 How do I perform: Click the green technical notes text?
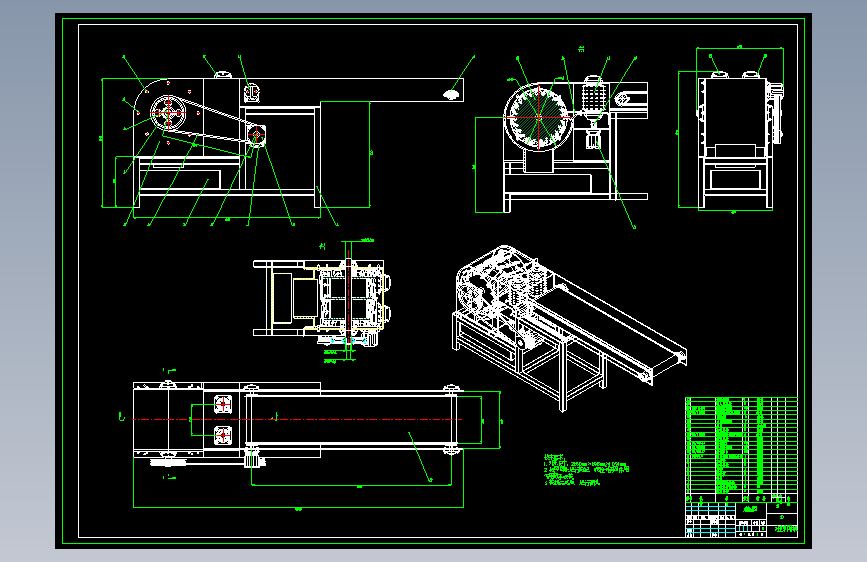[586, 470]
